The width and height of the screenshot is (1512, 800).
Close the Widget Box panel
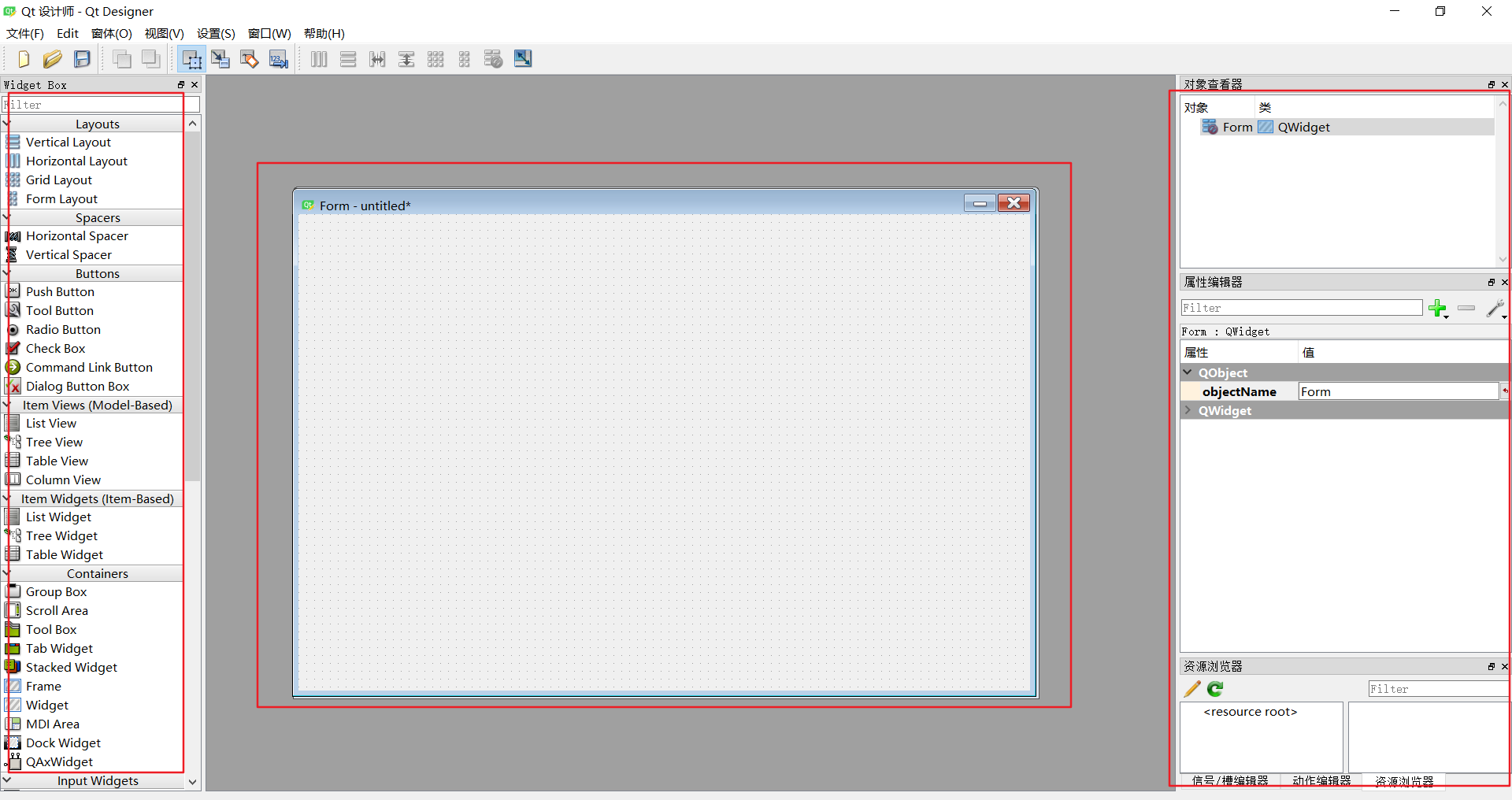(195, 85)
